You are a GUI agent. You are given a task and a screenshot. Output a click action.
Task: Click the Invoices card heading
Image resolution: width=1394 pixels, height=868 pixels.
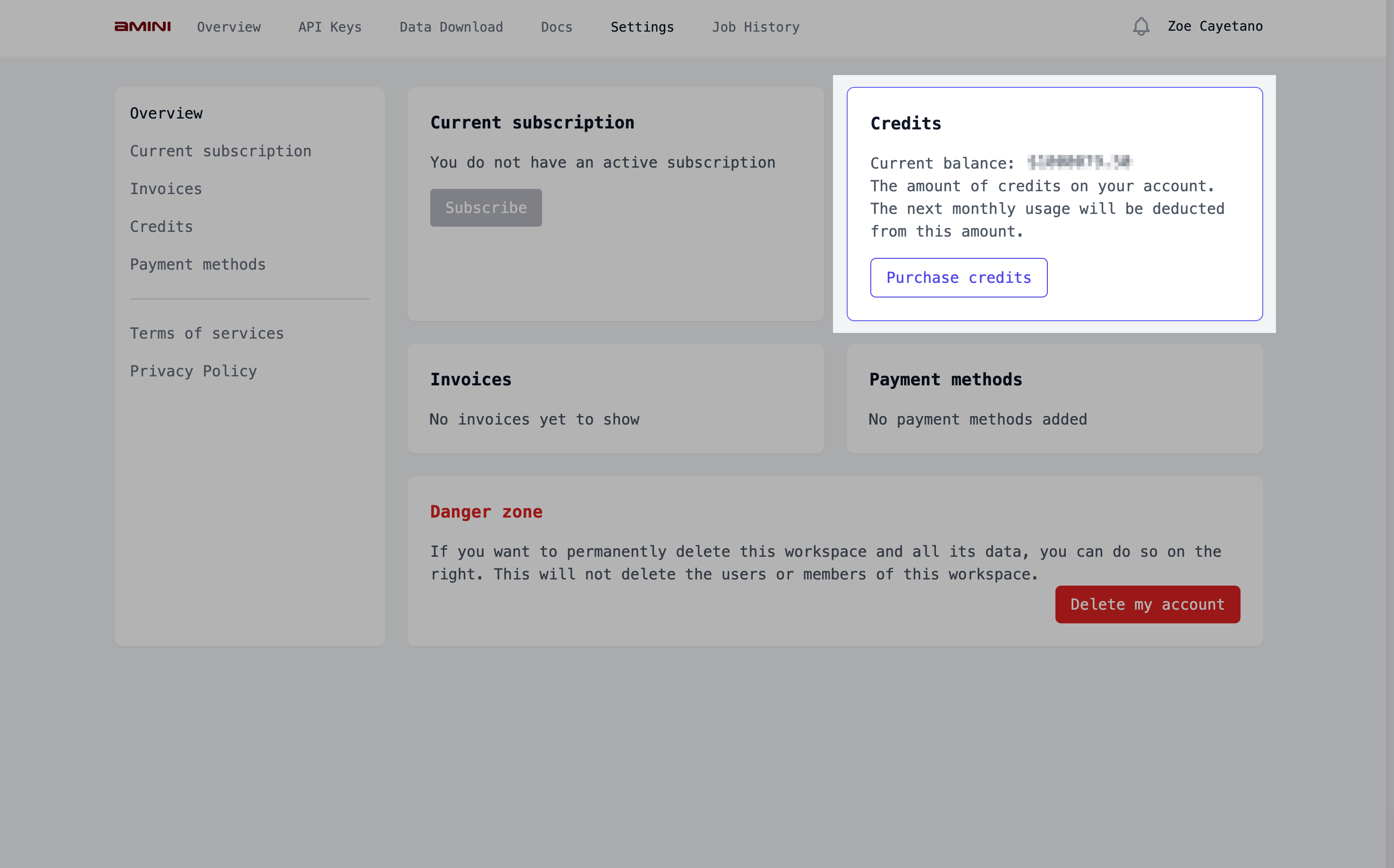click(x=471, y=380)
